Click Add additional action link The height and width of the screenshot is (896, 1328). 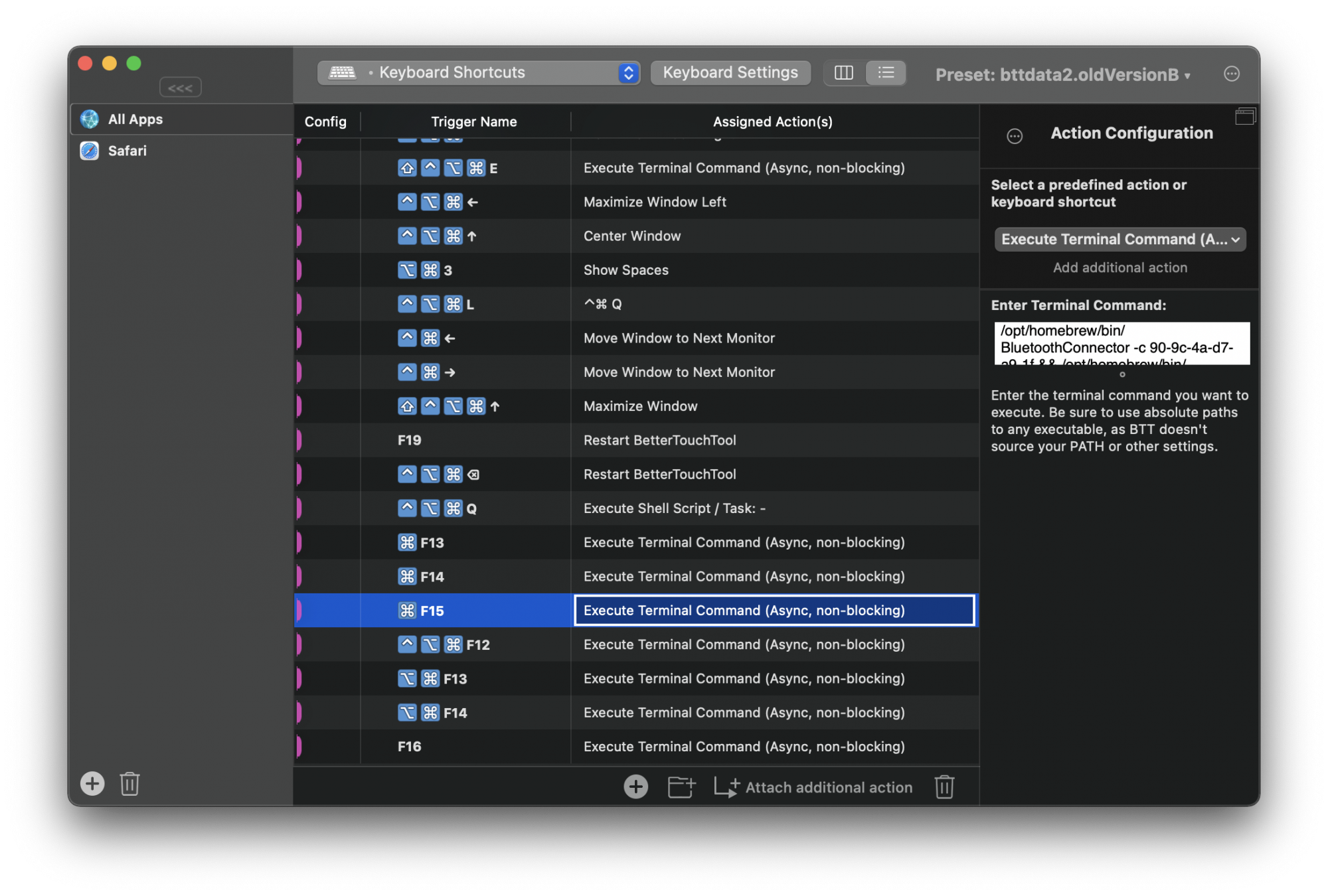[1120, 267]
